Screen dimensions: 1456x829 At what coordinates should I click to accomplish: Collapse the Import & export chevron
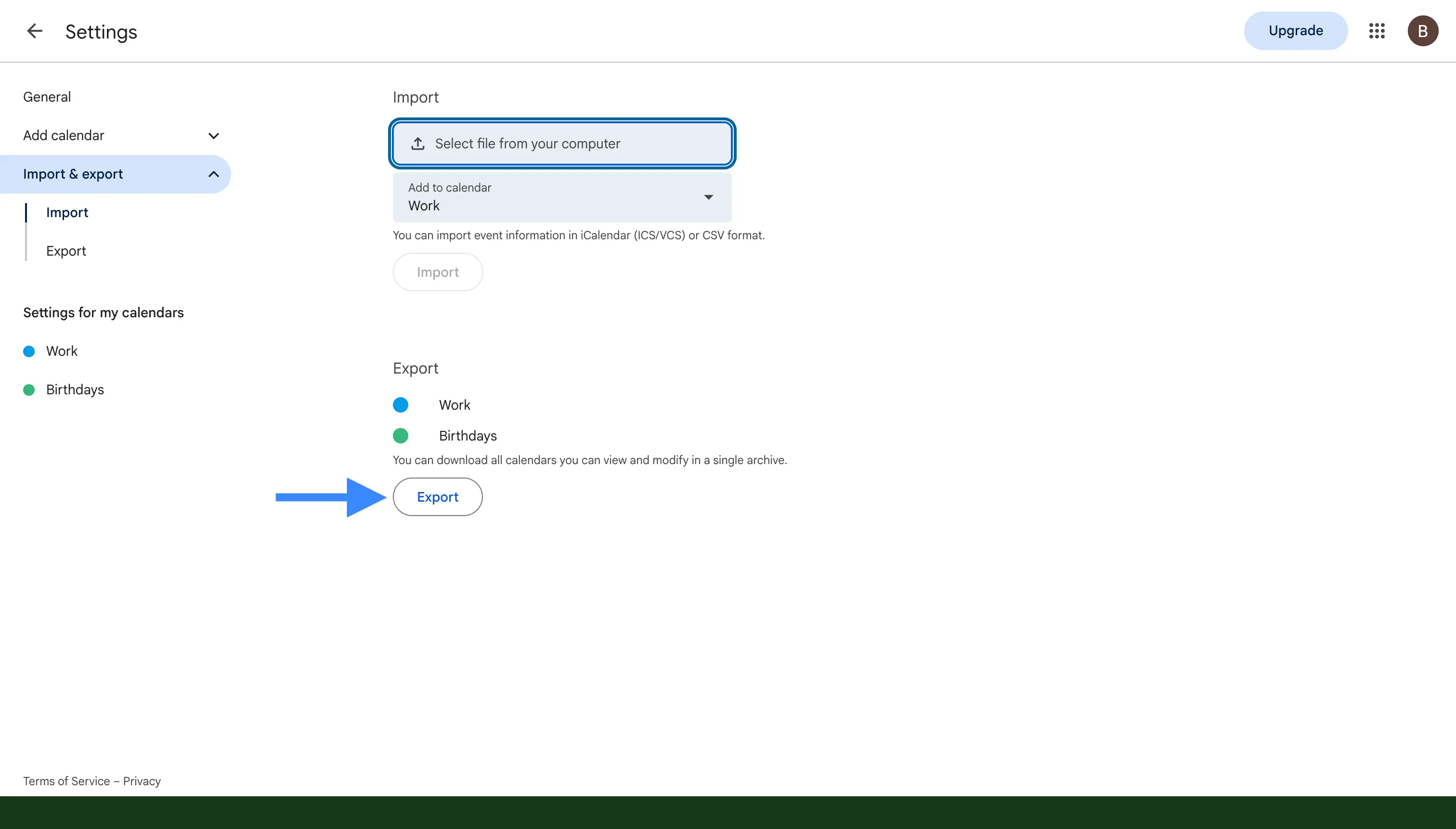[213, 174]
